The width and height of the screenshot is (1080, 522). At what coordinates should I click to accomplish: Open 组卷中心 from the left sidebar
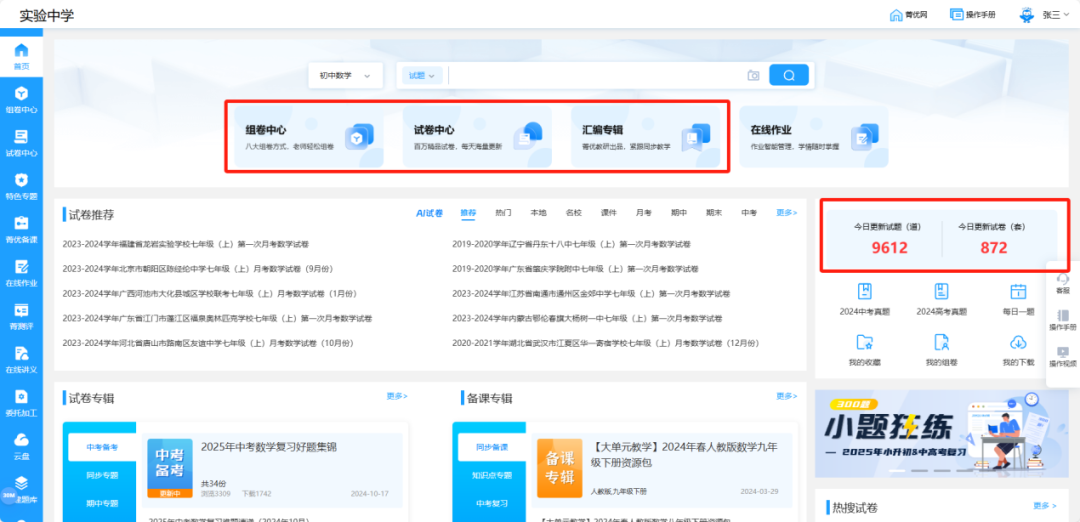[x=21, y=100]
